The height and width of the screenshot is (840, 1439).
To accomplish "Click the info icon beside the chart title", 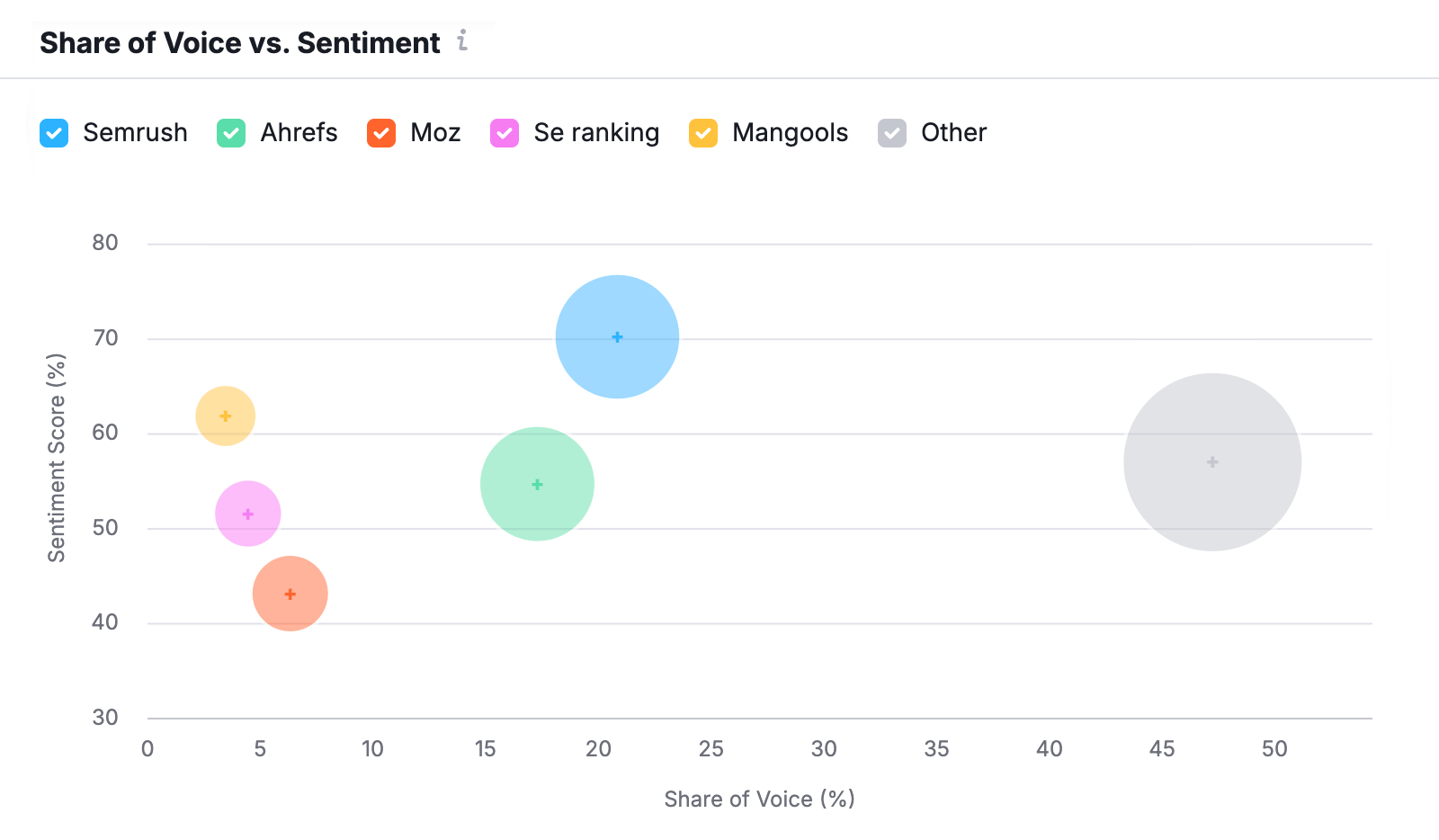I will pyautogui.click(x=464, y=41).
